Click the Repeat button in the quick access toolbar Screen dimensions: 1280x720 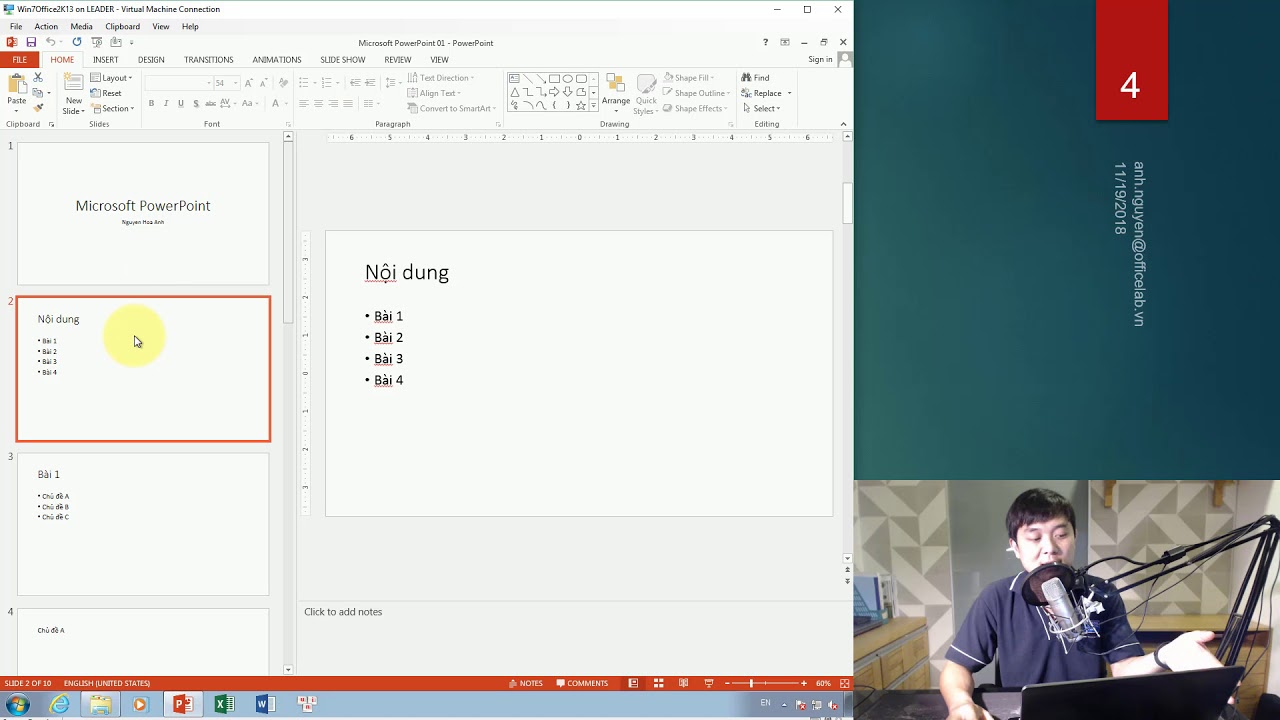pyautogui.click(x=76, y=42)
